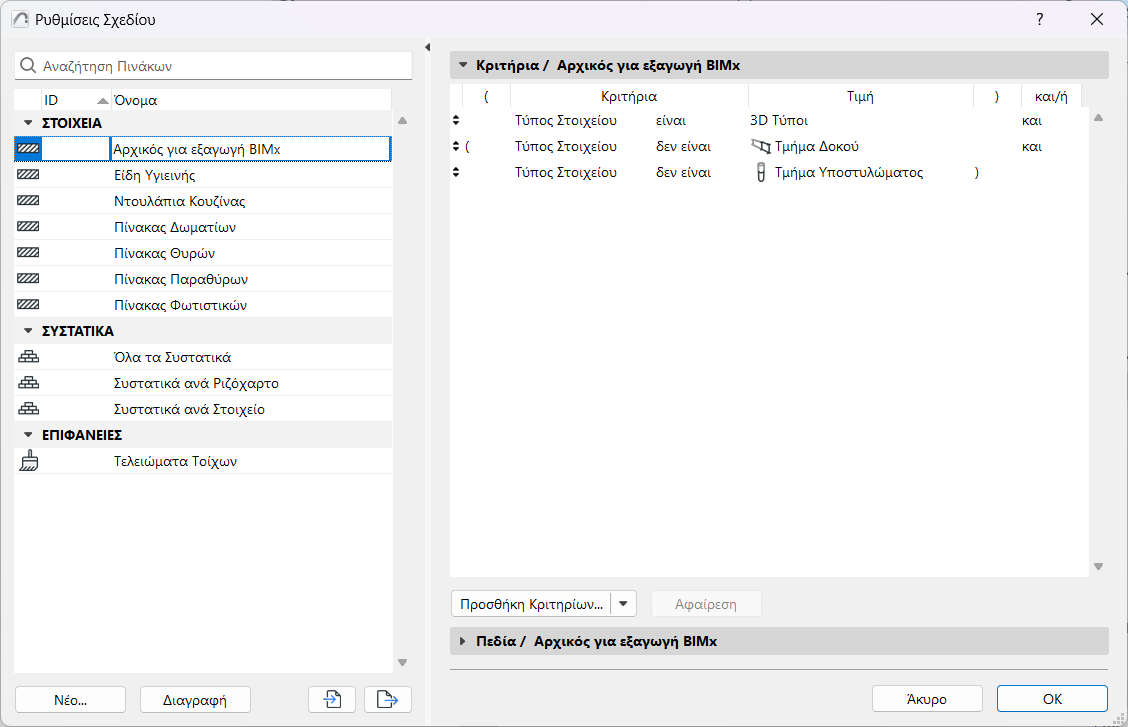Click the reorder handle of the Τμήμα Δοκού criterion

tap(456, 146)
